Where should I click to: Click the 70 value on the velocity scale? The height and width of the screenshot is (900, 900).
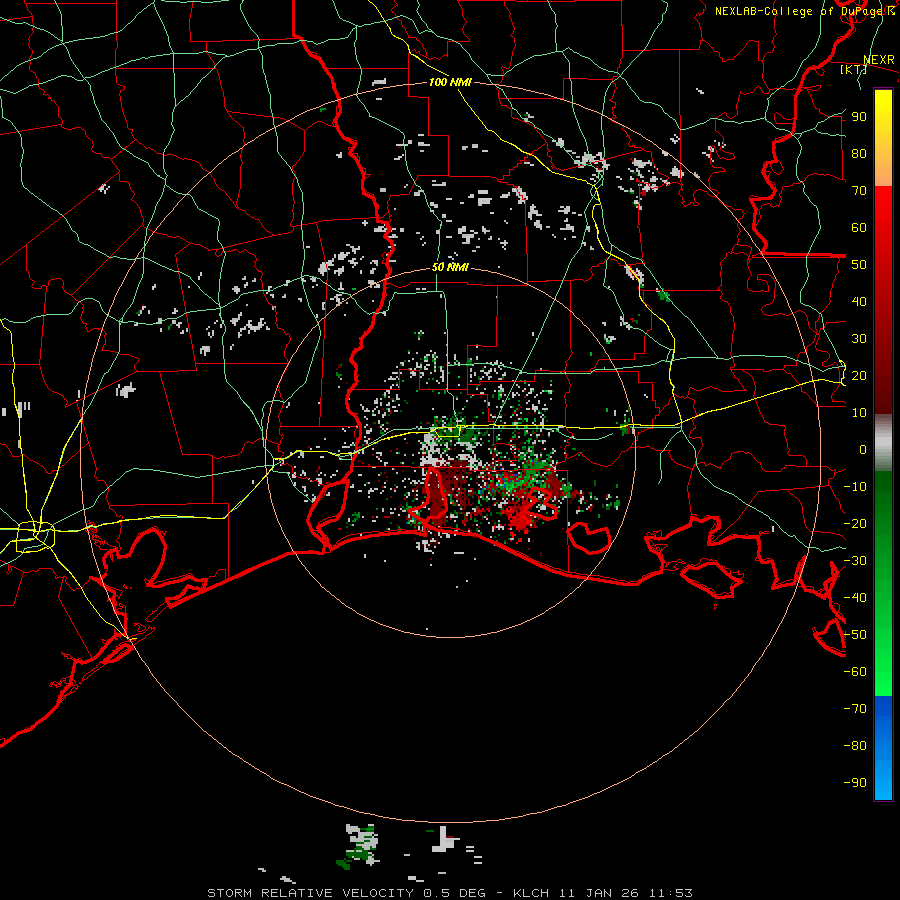coord(859,191)
